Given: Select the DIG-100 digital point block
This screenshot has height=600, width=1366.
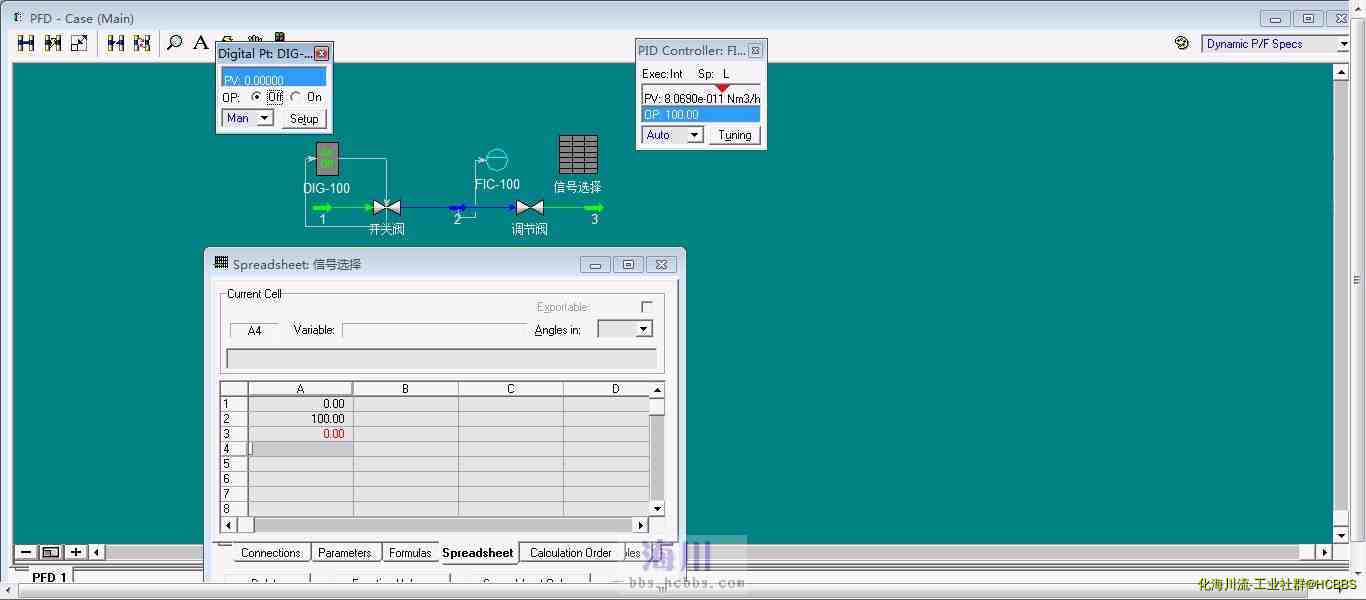Looking at the screenshot, I should coord(327,158).
